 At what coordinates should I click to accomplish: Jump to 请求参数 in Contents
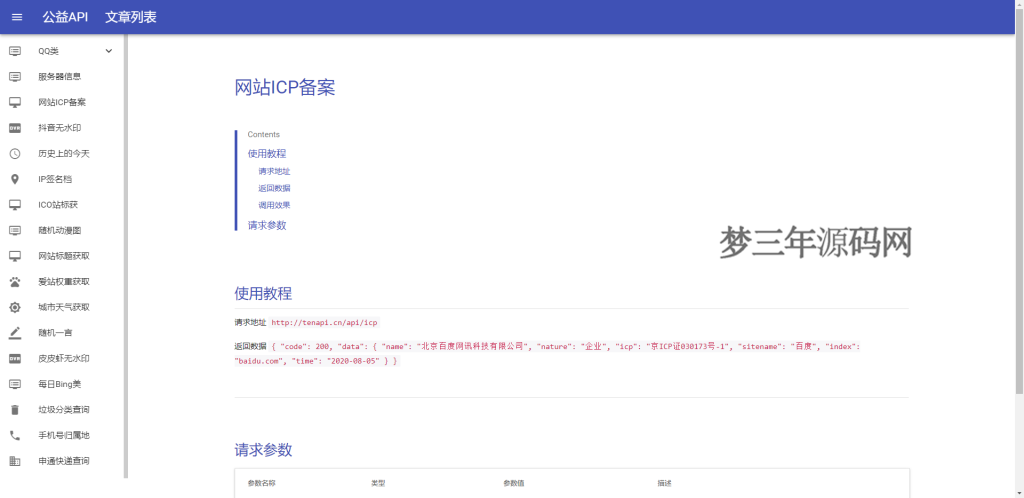tap(266, 226)
